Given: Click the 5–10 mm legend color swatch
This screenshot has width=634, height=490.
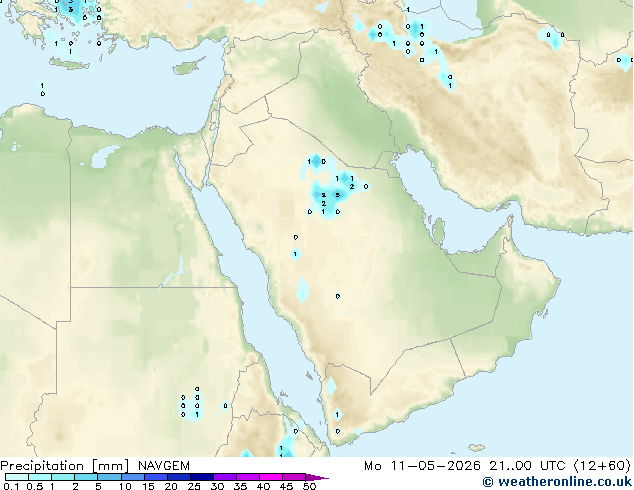Looking at the screenshot, I should tap(109, 477).
